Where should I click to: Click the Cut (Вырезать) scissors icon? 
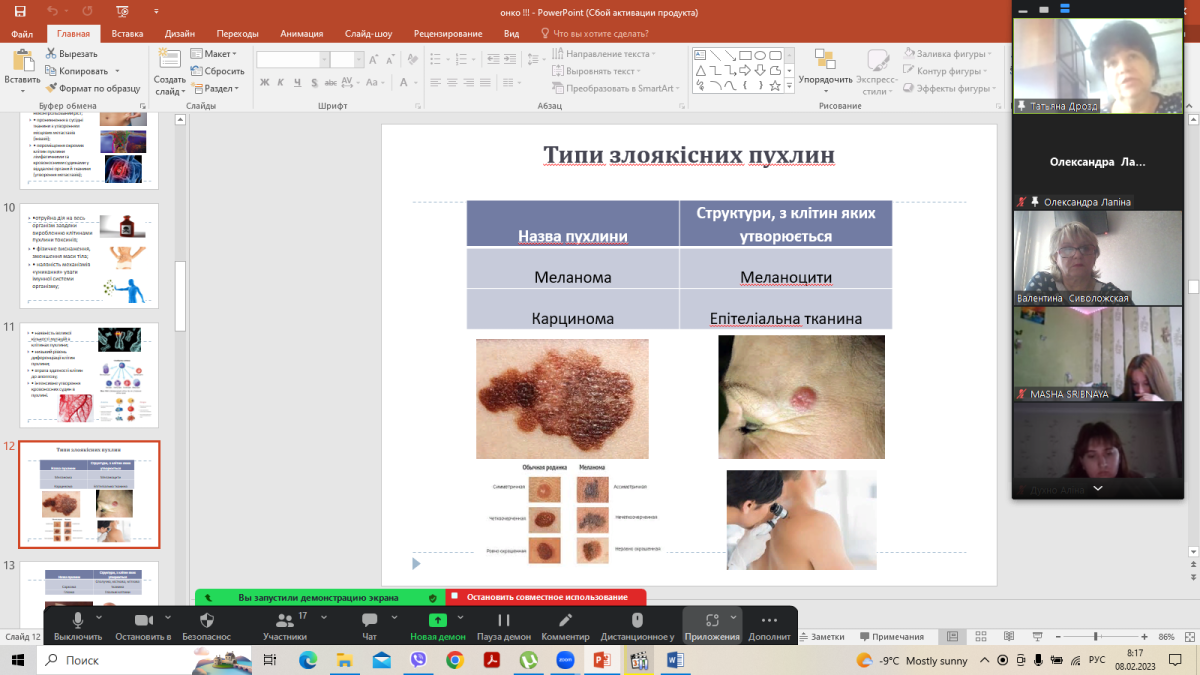51,54
